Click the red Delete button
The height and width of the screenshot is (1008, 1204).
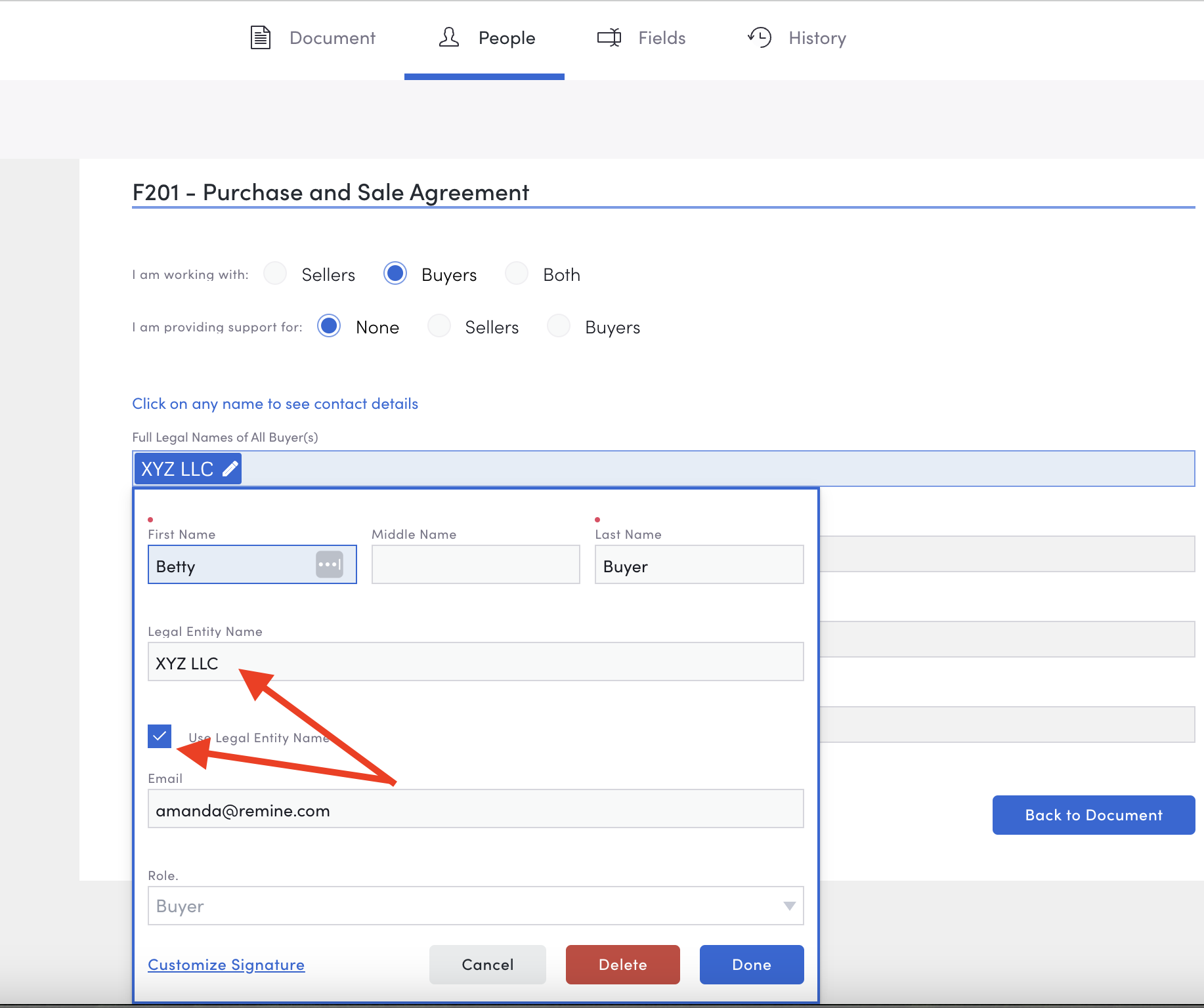623,965
